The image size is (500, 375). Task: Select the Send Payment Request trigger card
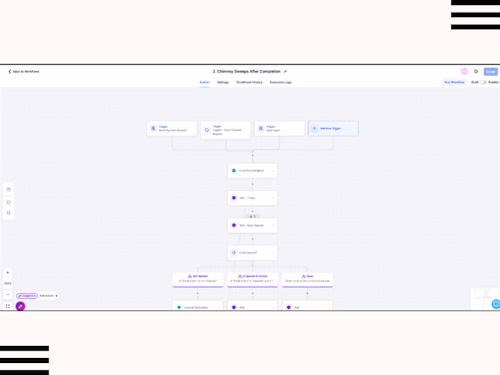pyautogui.click(x=172, y=129)
